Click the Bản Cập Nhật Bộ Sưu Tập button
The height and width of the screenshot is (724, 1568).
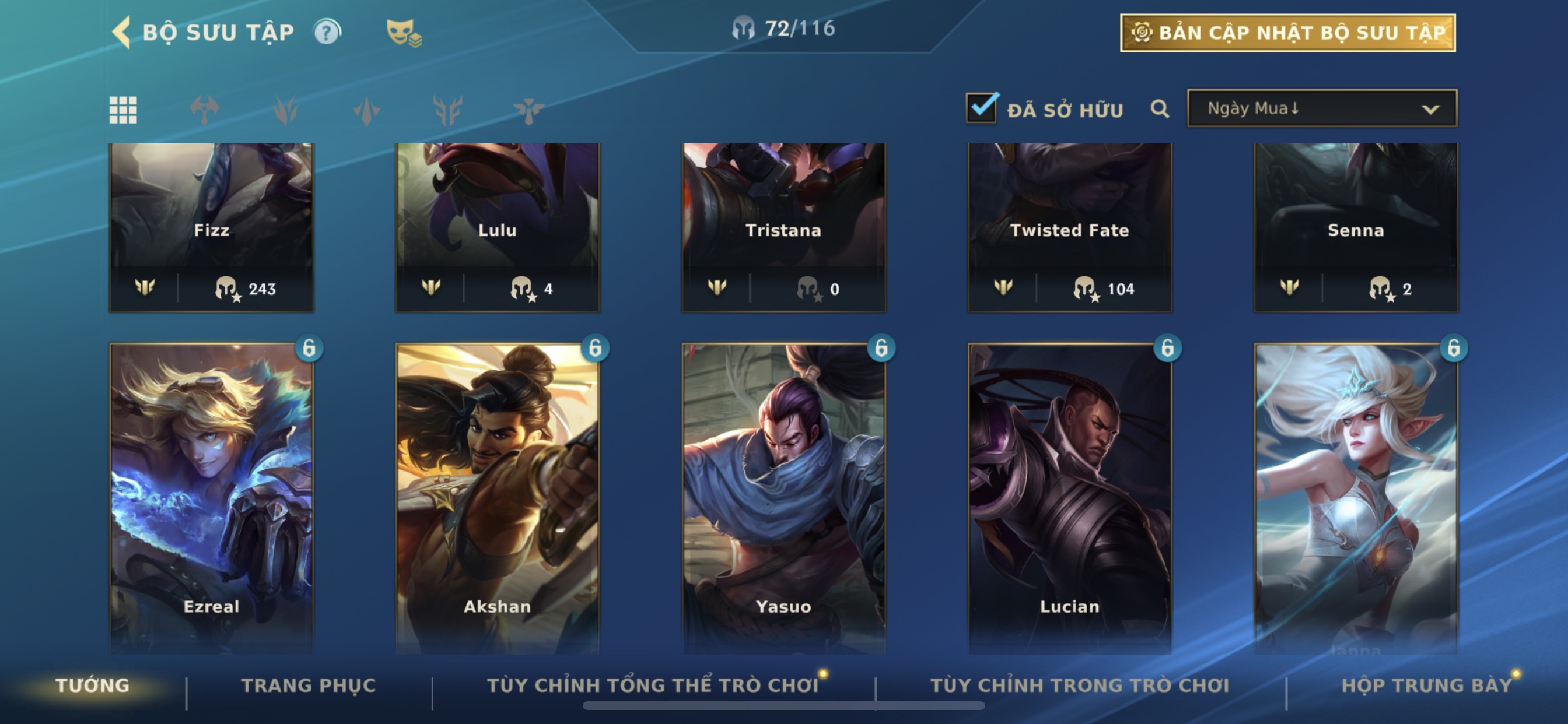(x=1287, y=33)
